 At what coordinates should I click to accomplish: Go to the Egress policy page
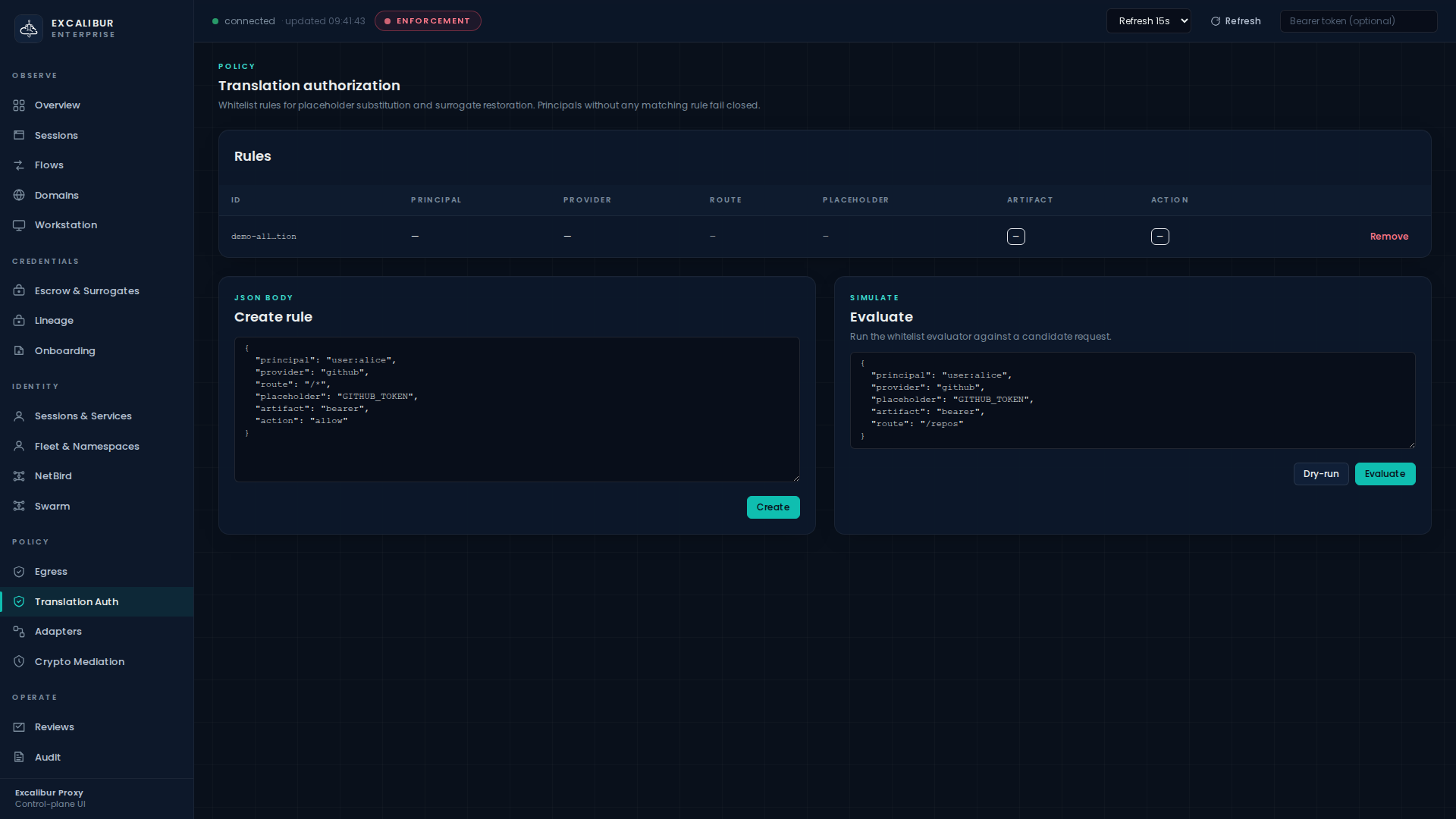[51, 572]
